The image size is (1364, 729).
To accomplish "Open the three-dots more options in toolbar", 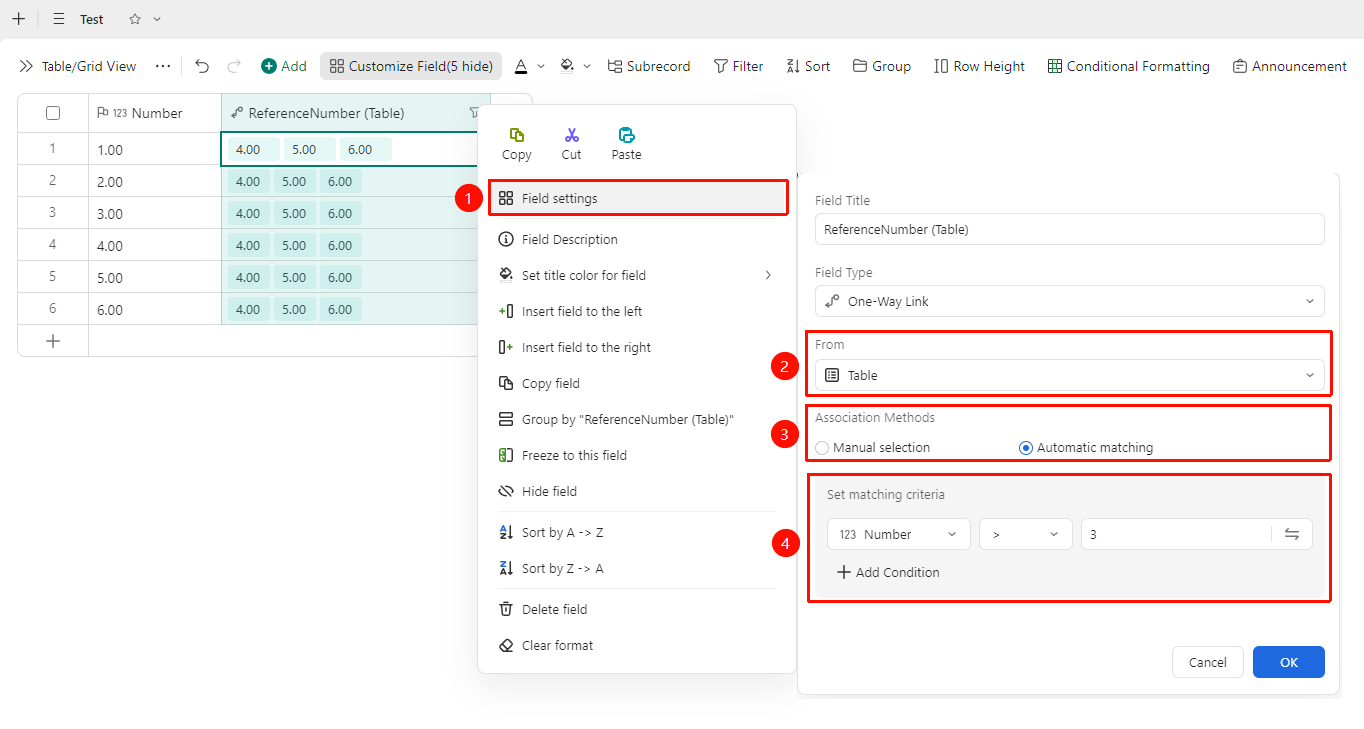I will point(163,66).
